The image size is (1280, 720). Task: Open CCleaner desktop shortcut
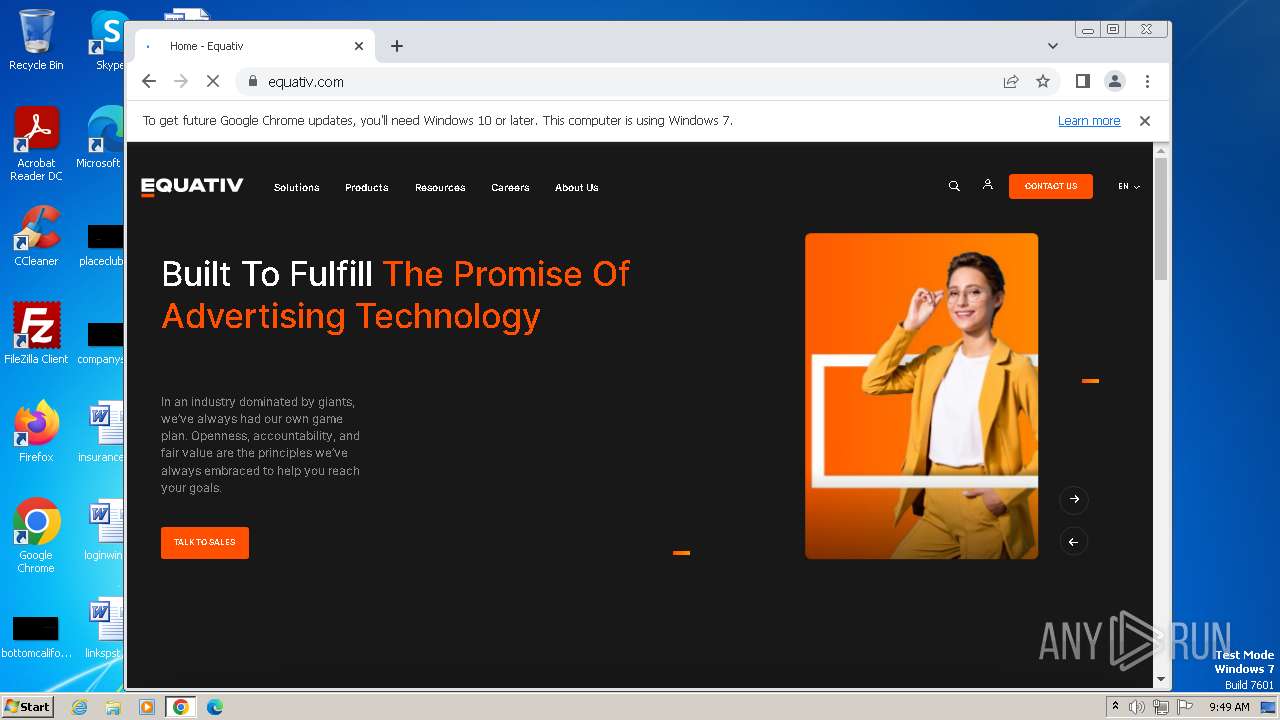36,236
